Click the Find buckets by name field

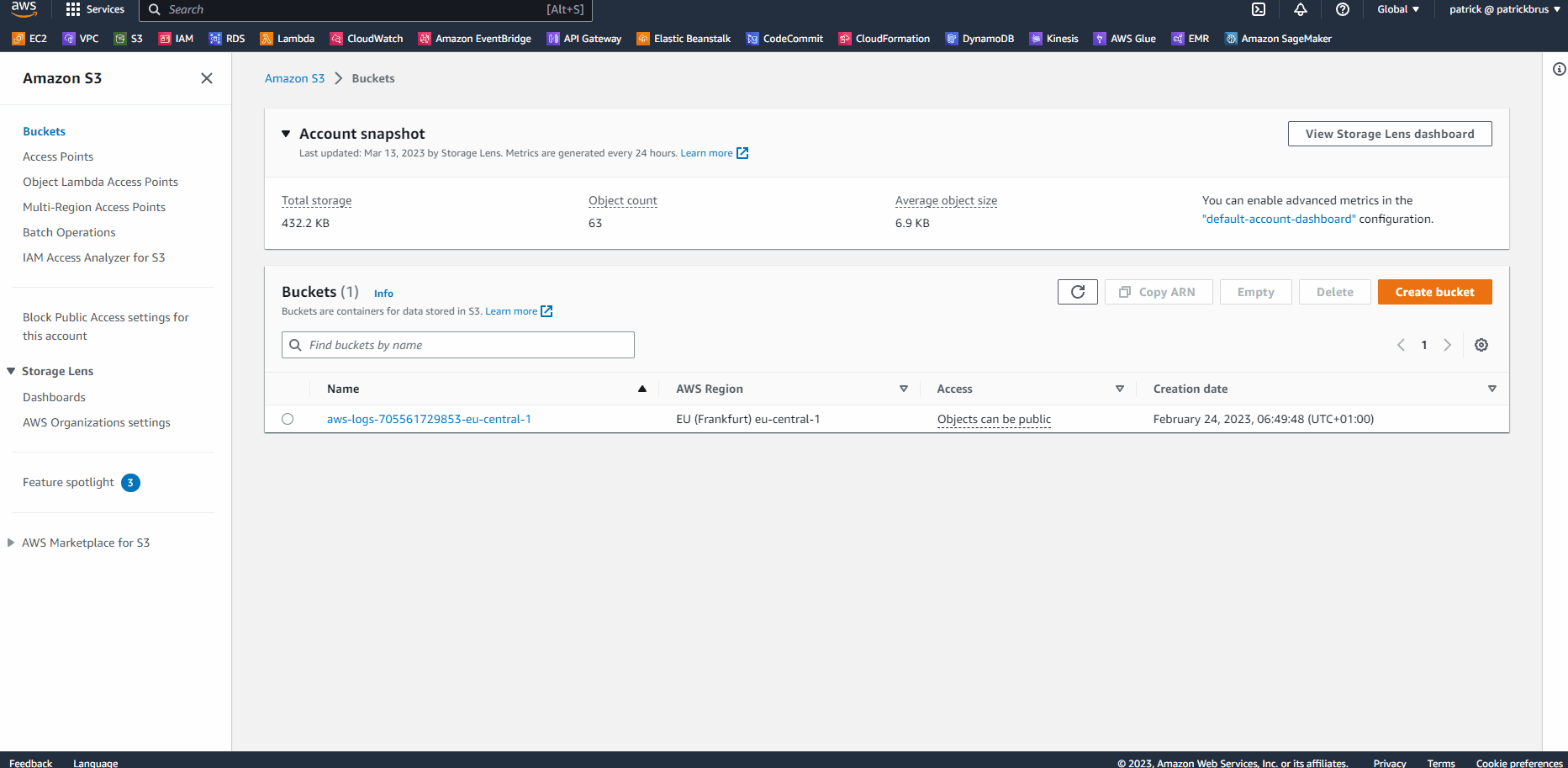458,345
